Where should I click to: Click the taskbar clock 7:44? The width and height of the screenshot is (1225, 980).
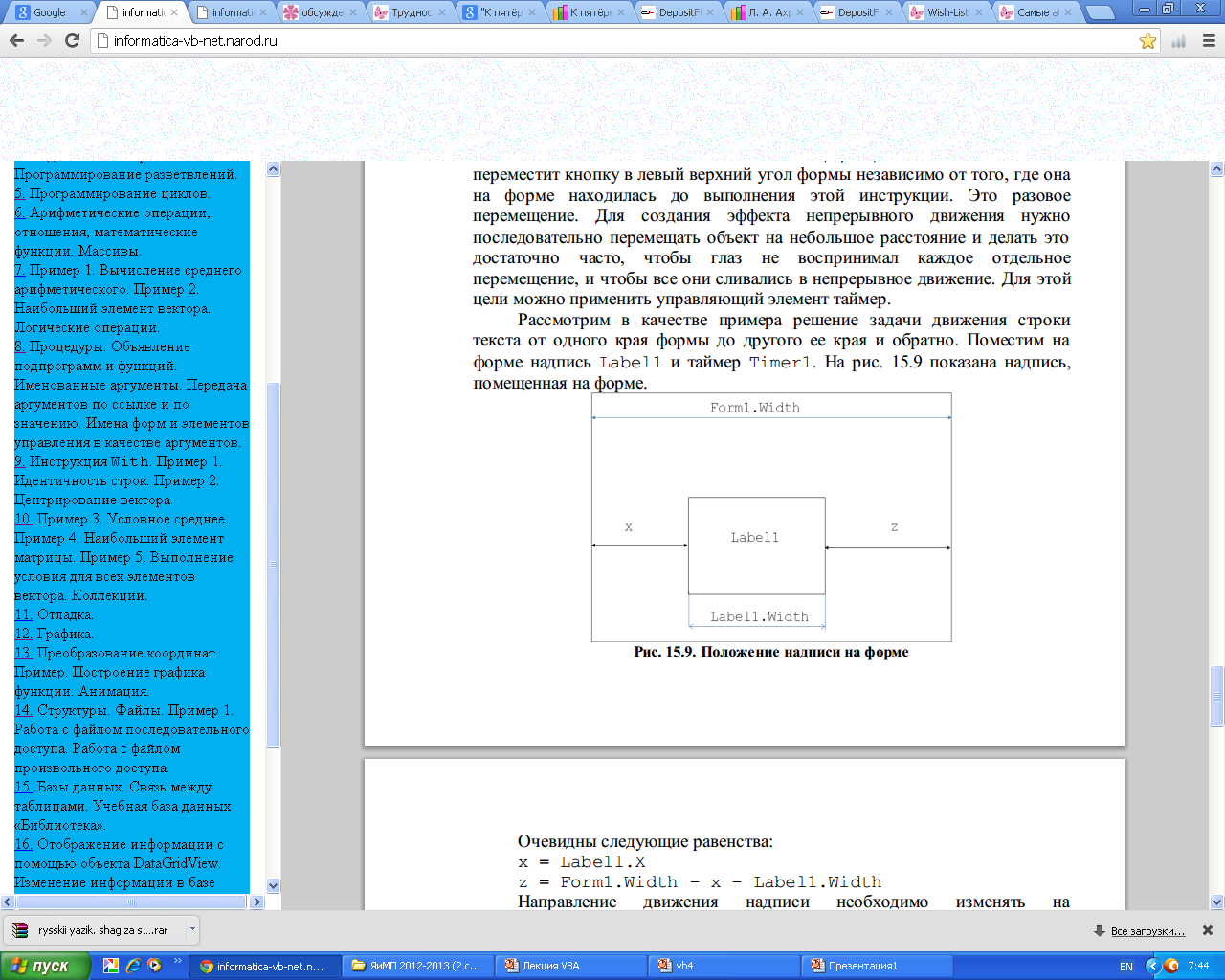(1198, 967)
